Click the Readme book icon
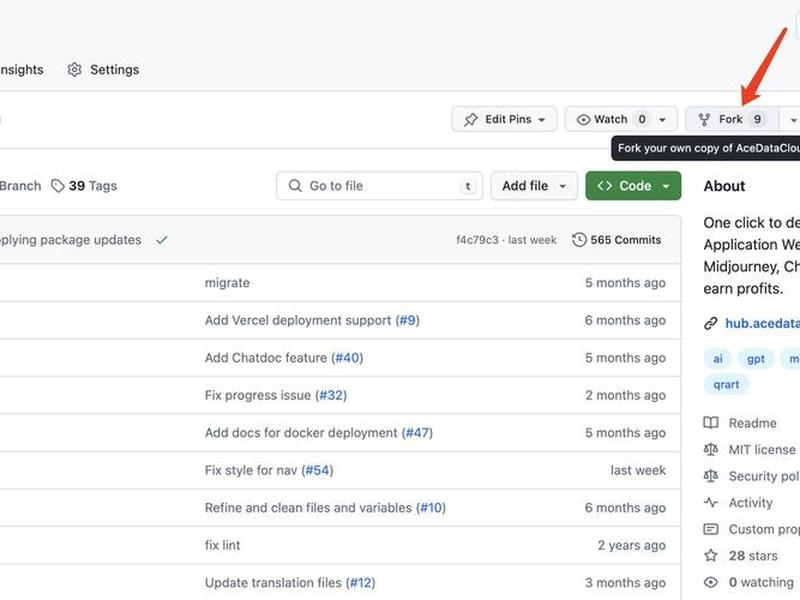This screenshot has width=800, height=600. 711,423
